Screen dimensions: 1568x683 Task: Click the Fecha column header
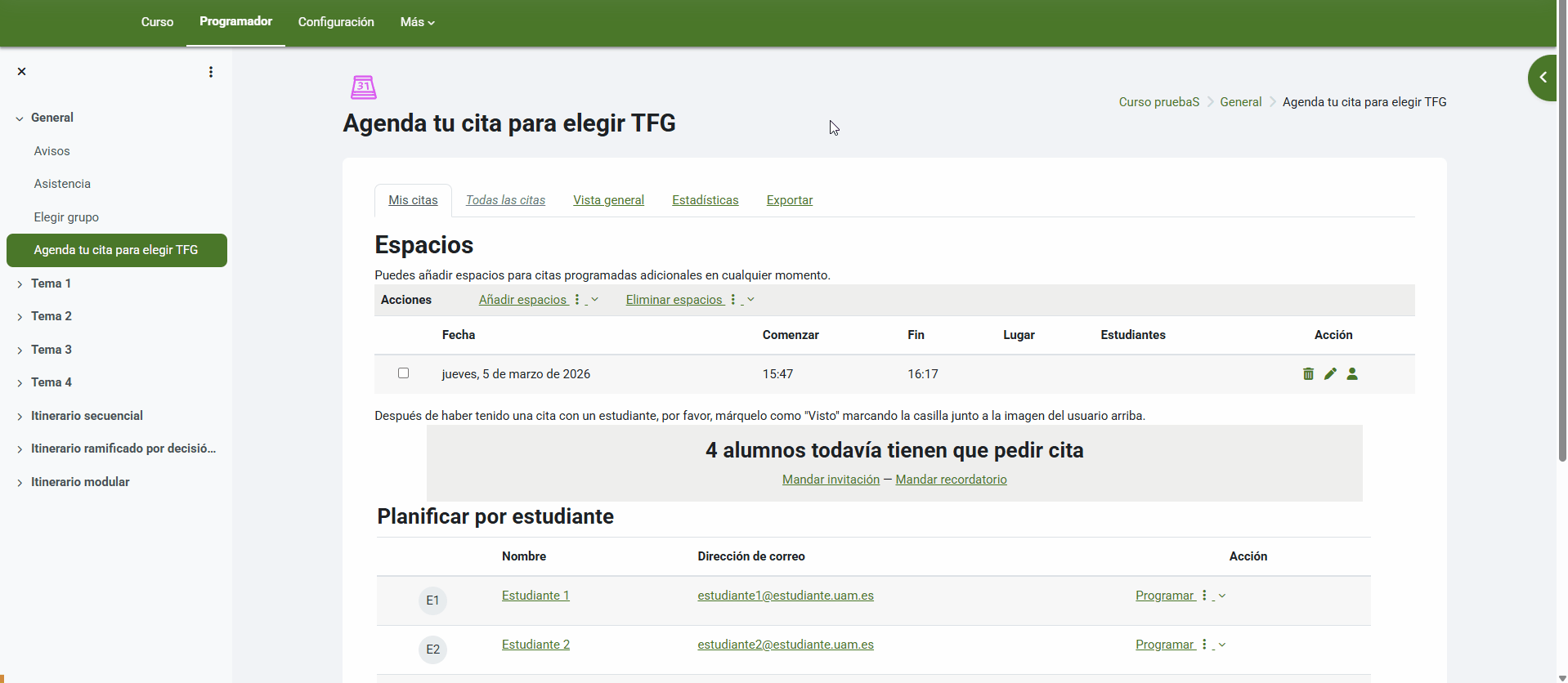pos(459,335)
